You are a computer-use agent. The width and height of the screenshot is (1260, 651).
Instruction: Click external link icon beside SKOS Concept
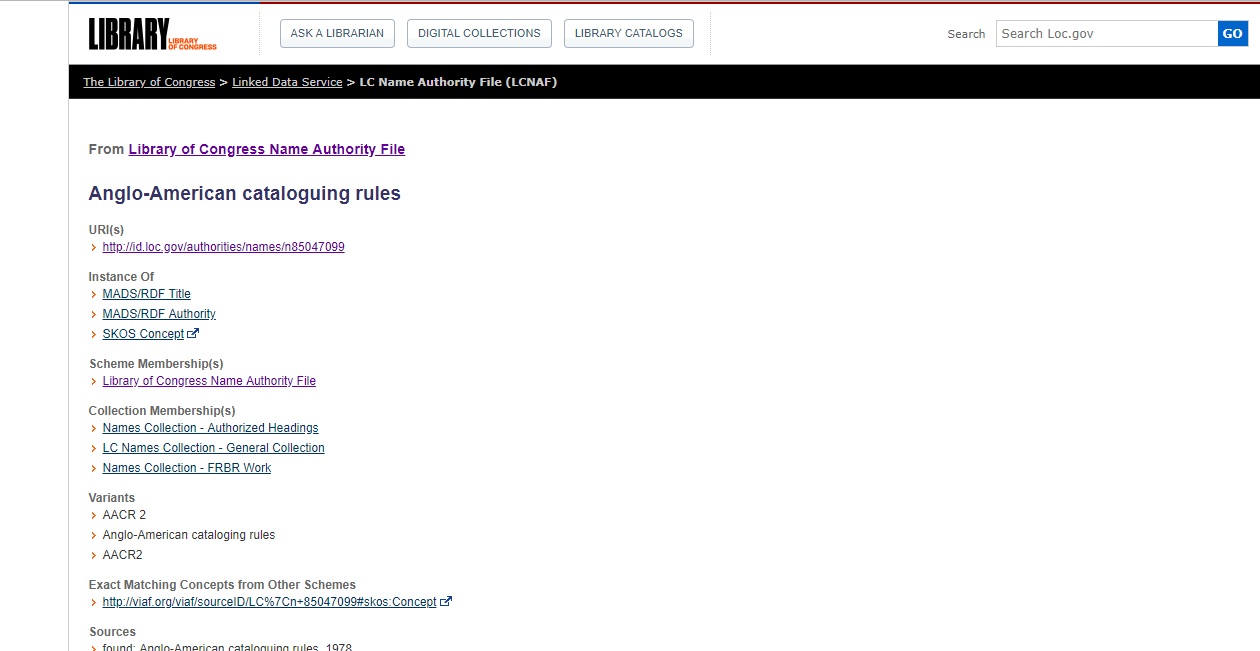194,334
